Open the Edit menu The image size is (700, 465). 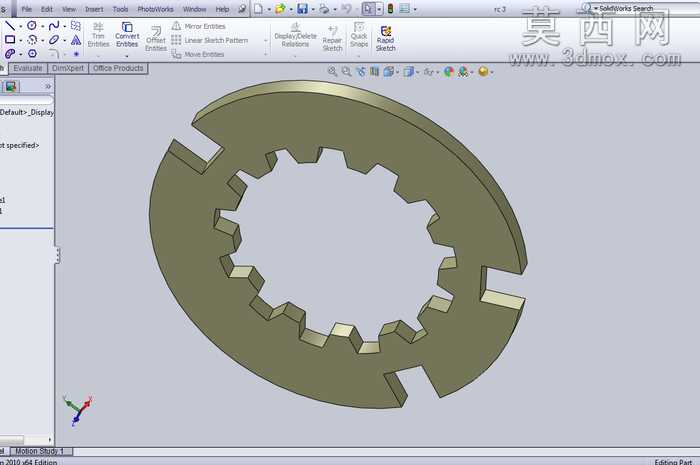coord(46,9)
